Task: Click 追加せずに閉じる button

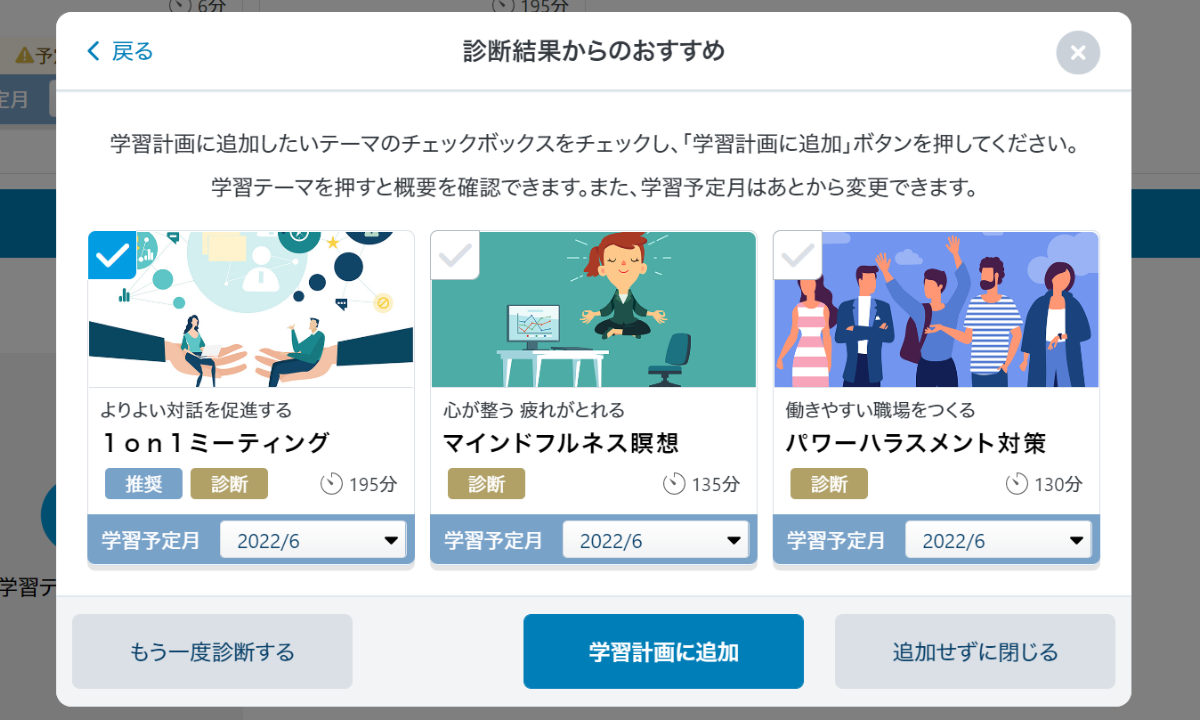Action: point(975,652)
